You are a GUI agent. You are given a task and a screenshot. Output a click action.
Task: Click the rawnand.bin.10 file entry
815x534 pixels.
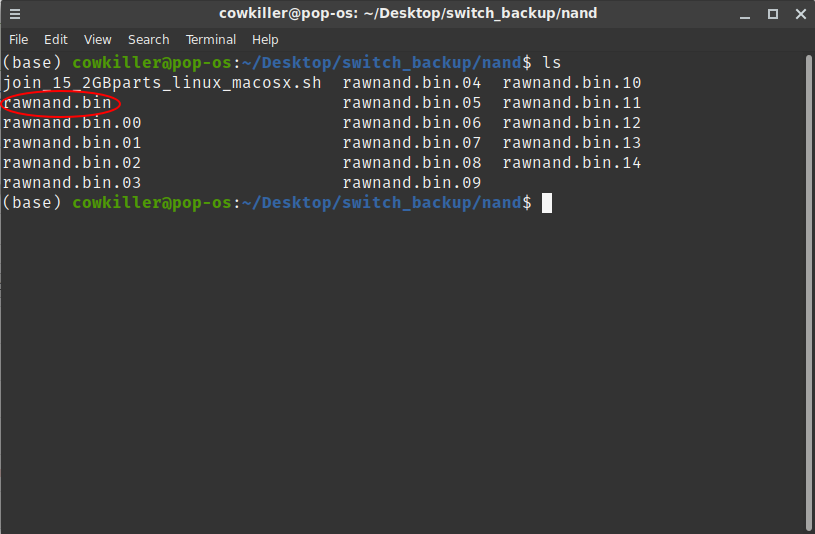pyautogui.click(x=571, y=83)
